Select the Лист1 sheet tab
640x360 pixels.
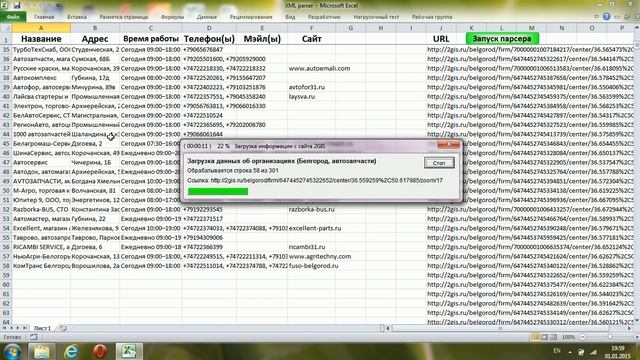pos(42,328)
